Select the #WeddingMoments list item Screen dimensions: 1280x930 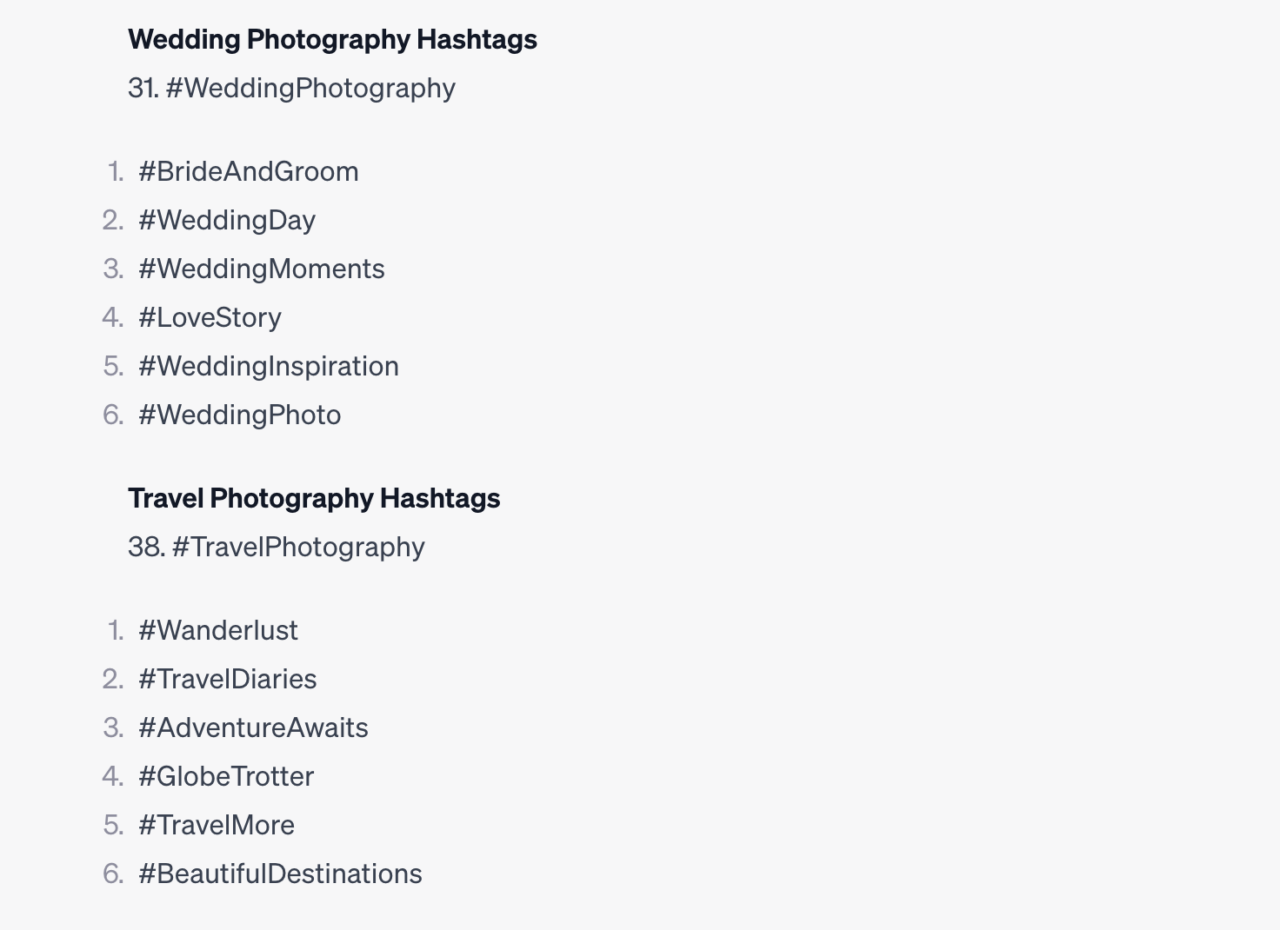click(x=261, y=269)
